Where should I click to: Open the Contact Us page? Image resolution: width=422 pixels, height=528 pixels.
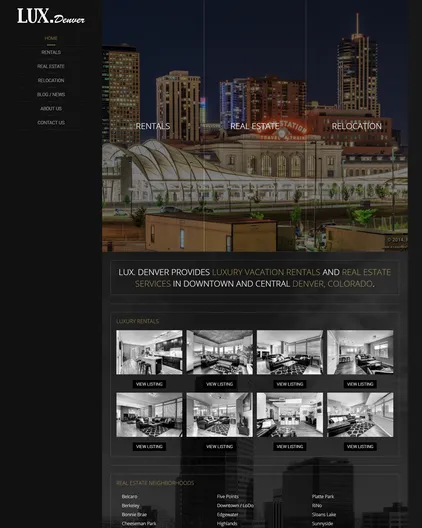coord(51,123)
